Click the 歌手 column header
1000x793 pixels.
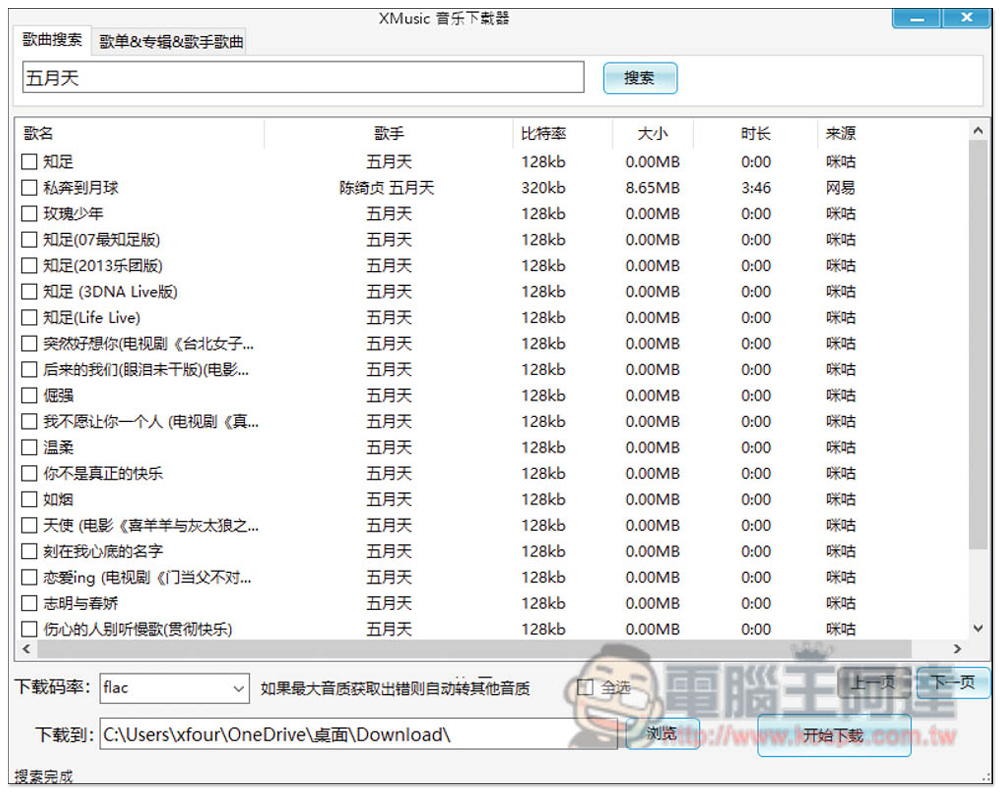[x=389, y=134]
